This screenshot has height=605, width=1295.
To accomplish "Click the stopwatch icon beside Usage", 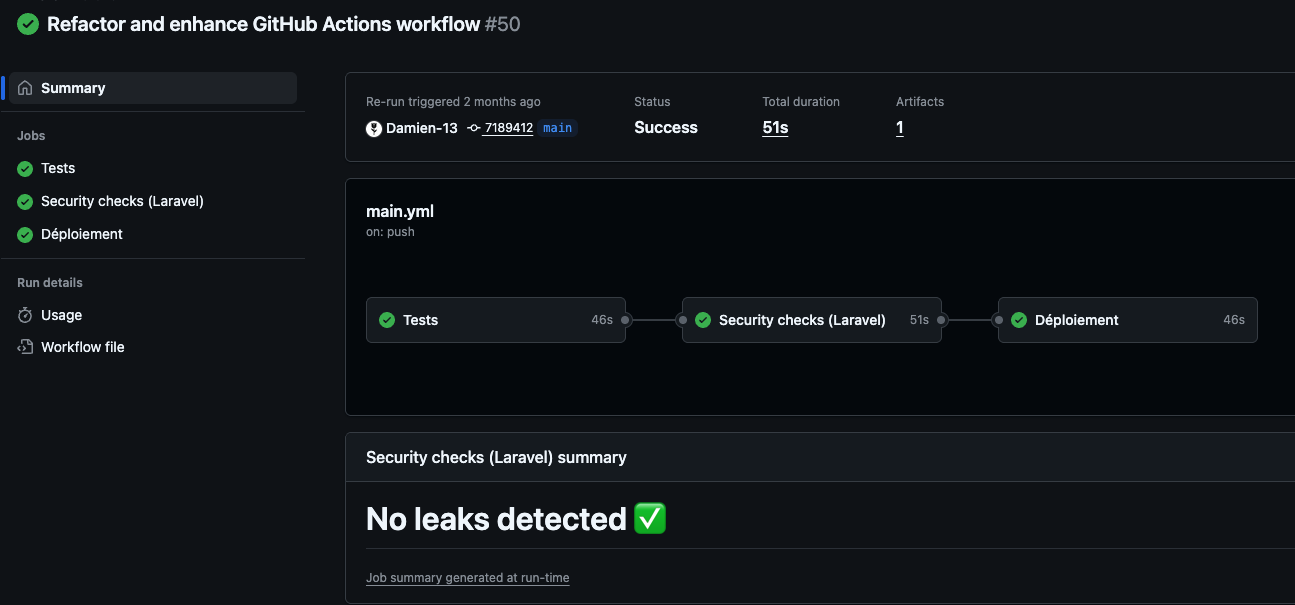I will [x=25, y=315].
